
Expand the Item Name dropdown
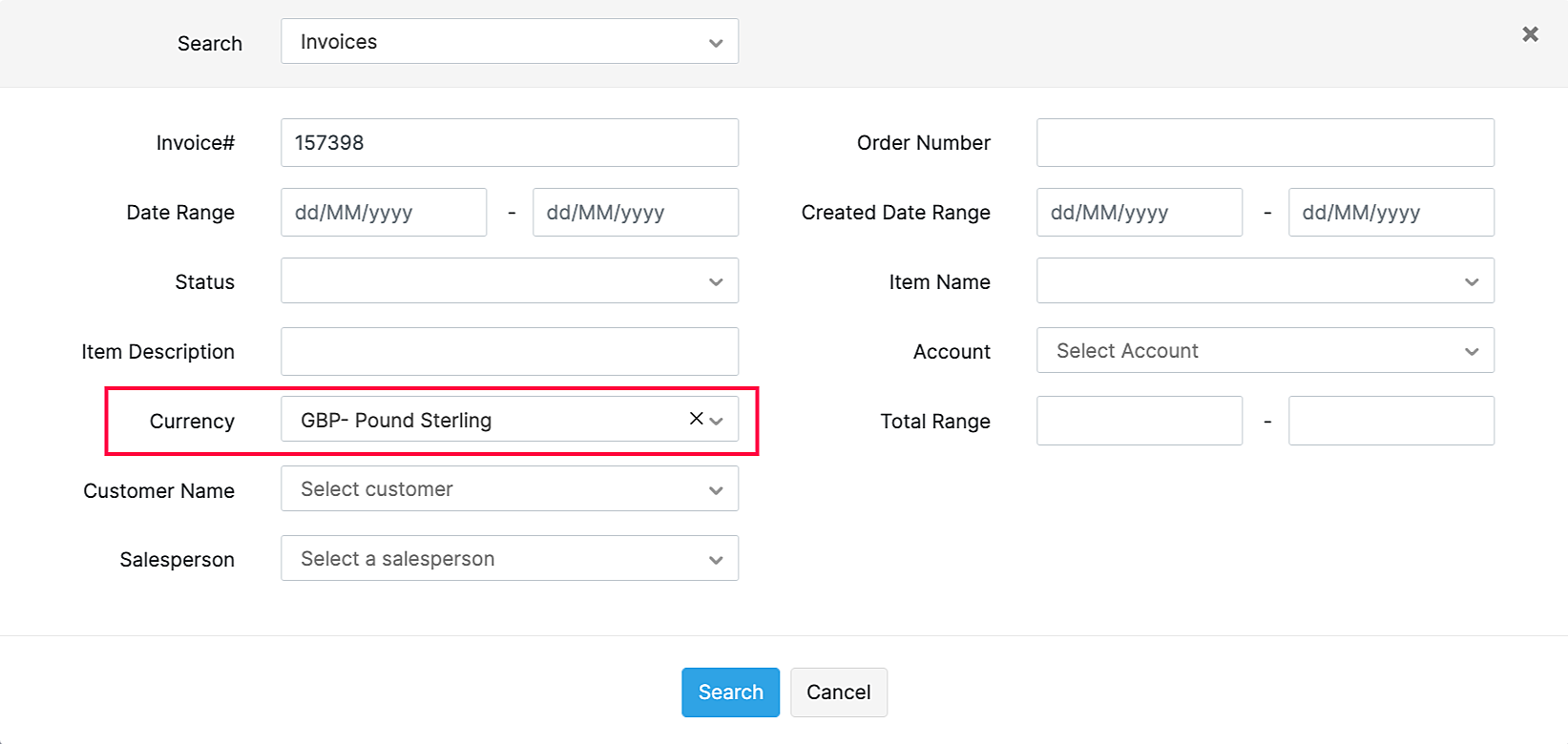(1265, 281)
